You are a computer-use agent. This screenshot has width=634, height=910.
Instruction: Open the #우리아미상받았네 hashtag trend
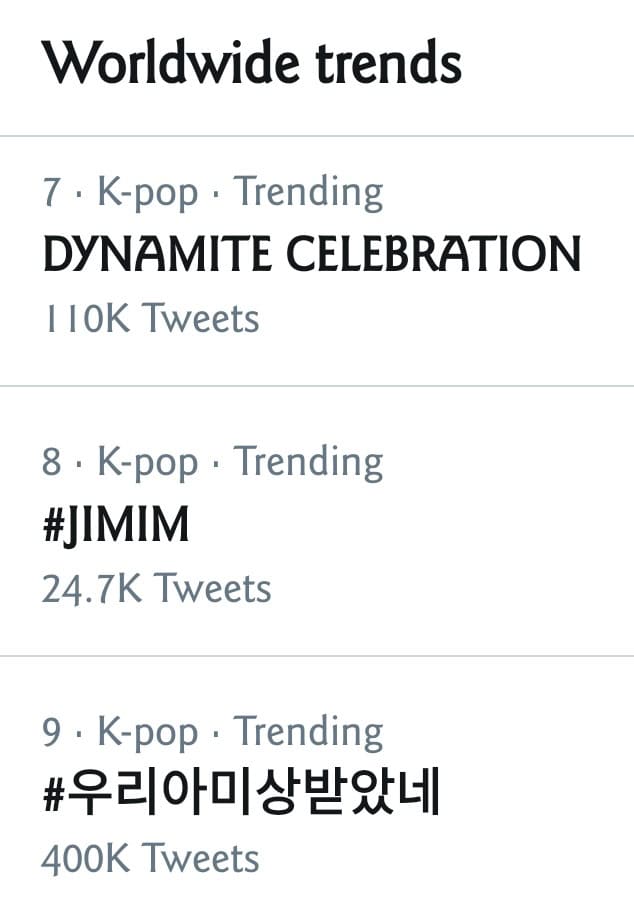[241, 795]
